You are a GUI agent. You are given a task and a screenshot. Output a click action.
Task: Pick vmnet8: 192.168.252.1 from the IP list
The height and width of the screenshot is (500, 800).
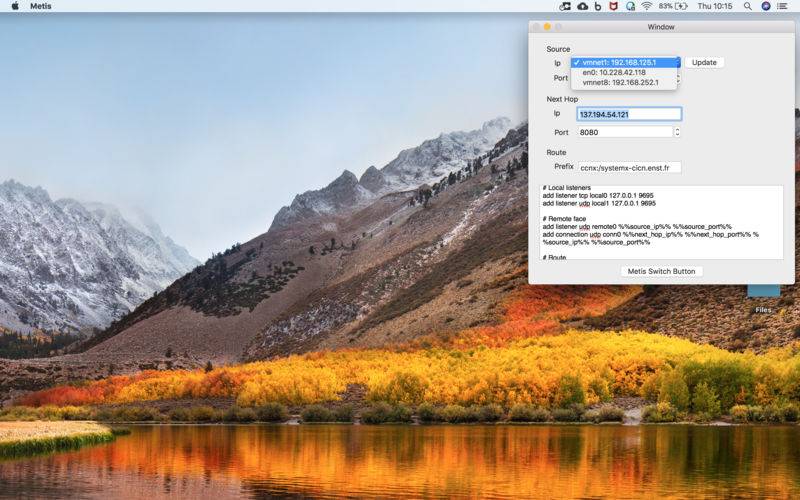(623, 82)
